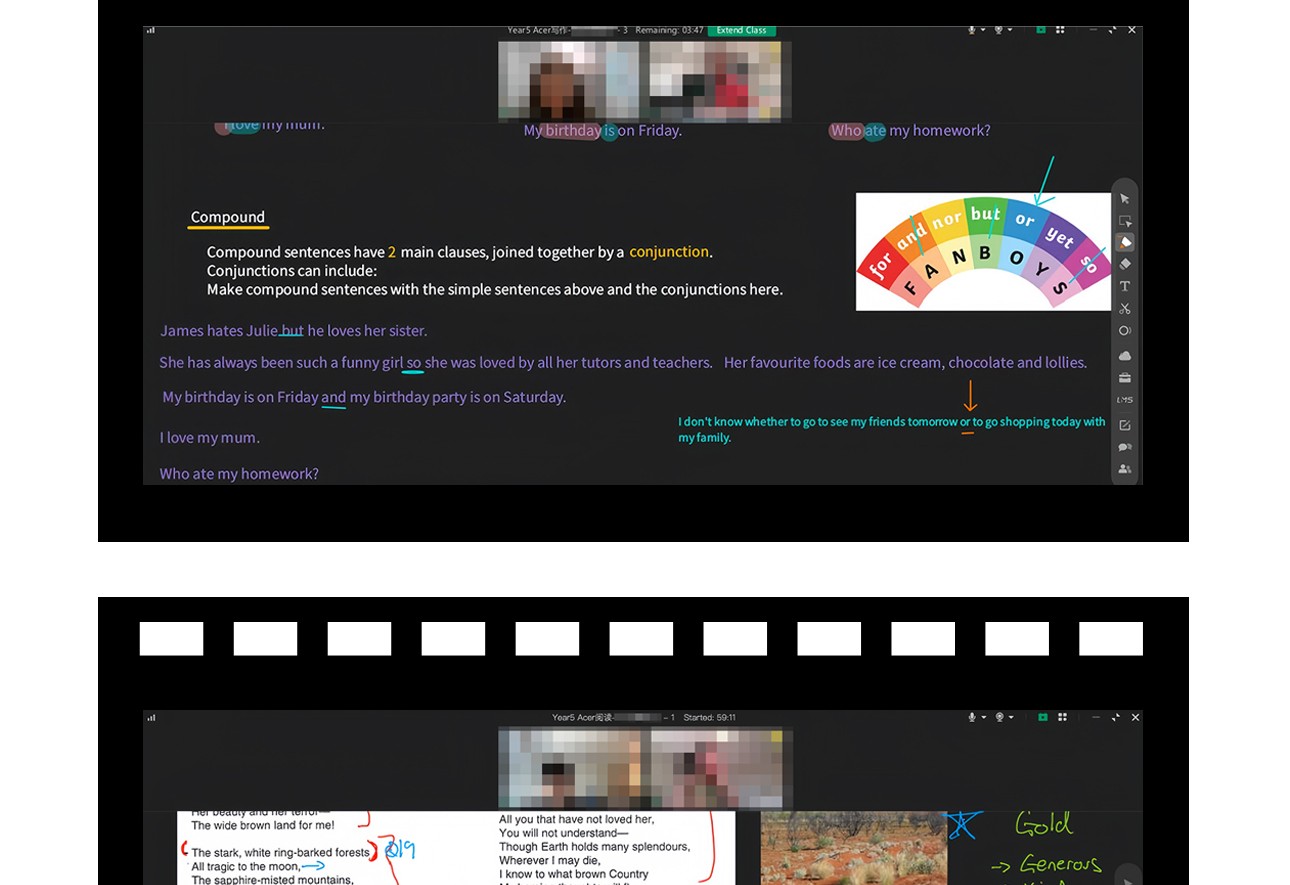Click line "All you that have not loved her,"
The height and width of the screenshot is (885, 1290).
tap(577, 819)
